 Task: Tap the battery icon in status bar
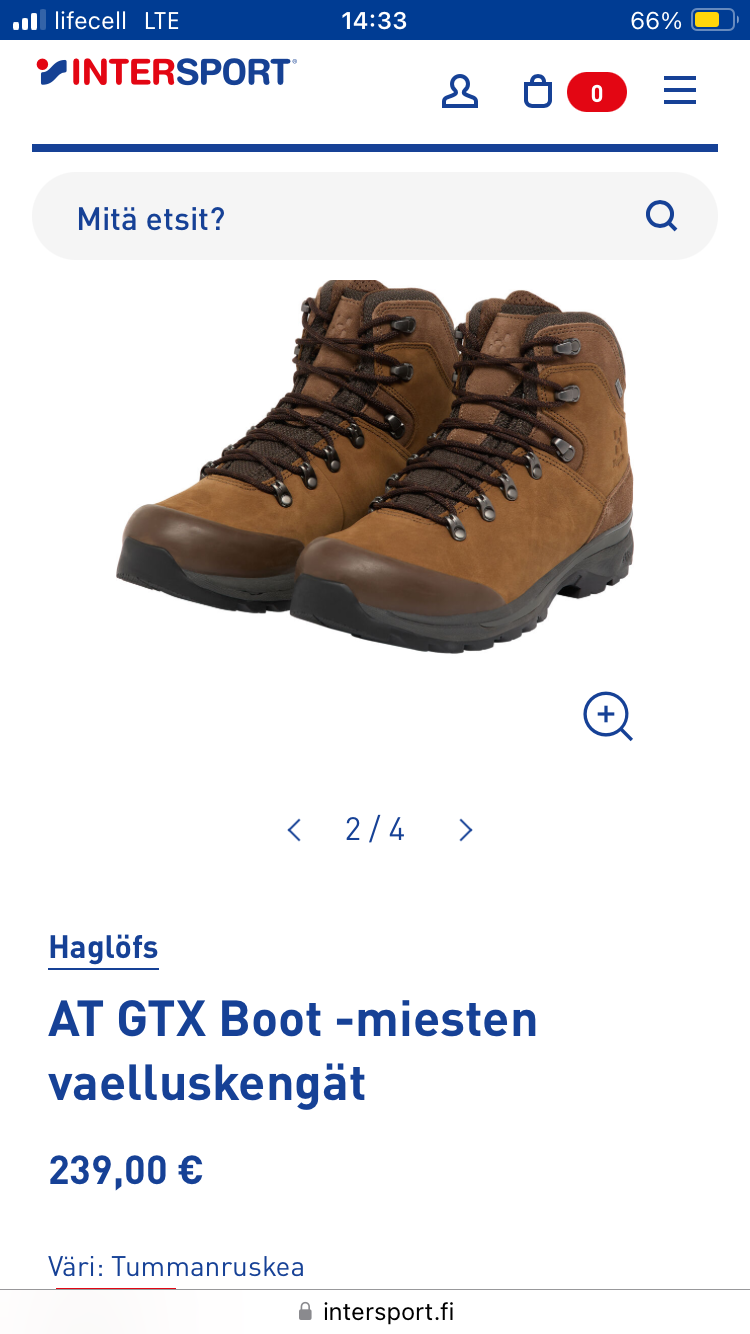[714, 20]
